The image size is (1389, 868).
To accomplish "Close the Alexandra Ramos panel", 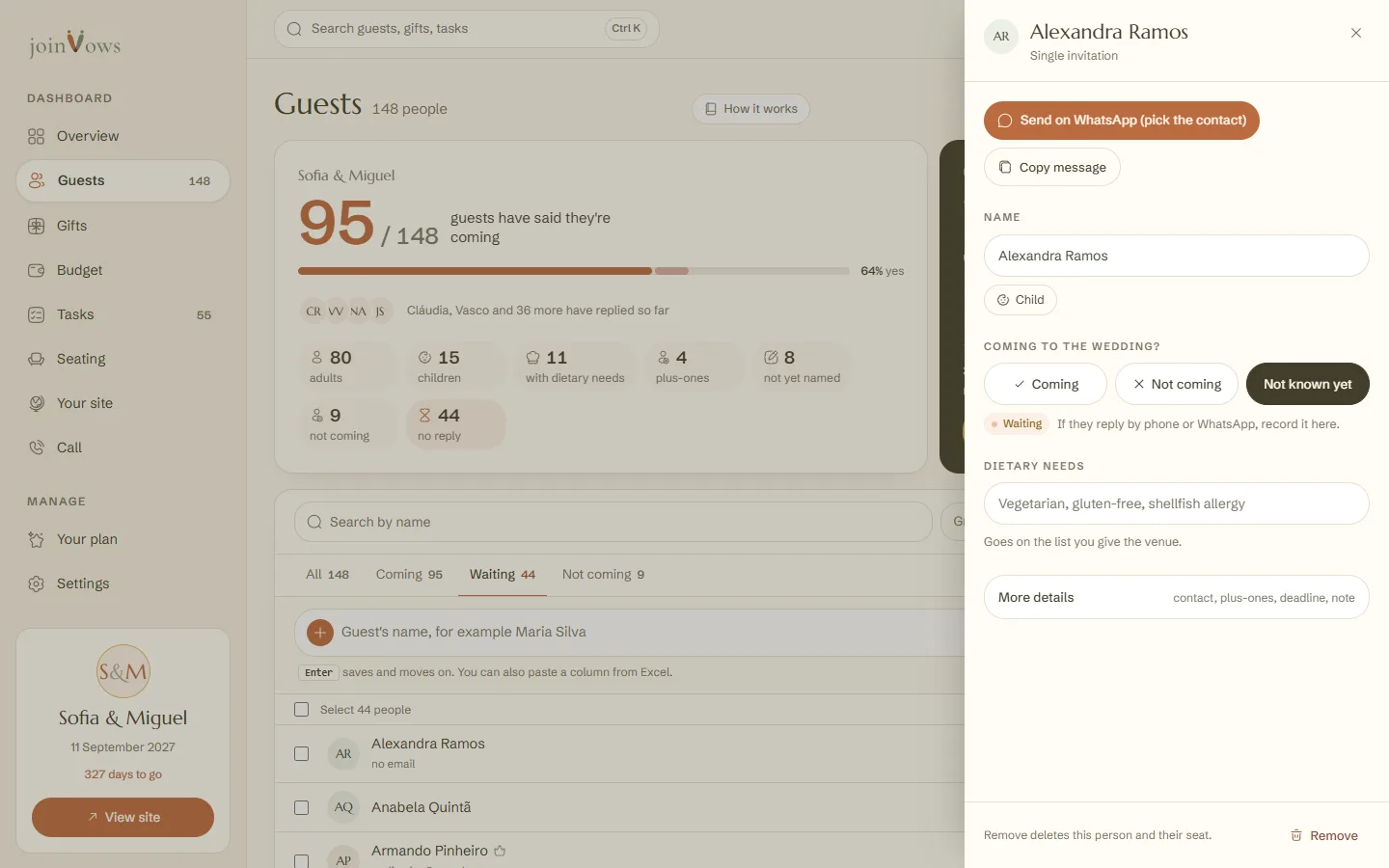I will (1356, 33).
